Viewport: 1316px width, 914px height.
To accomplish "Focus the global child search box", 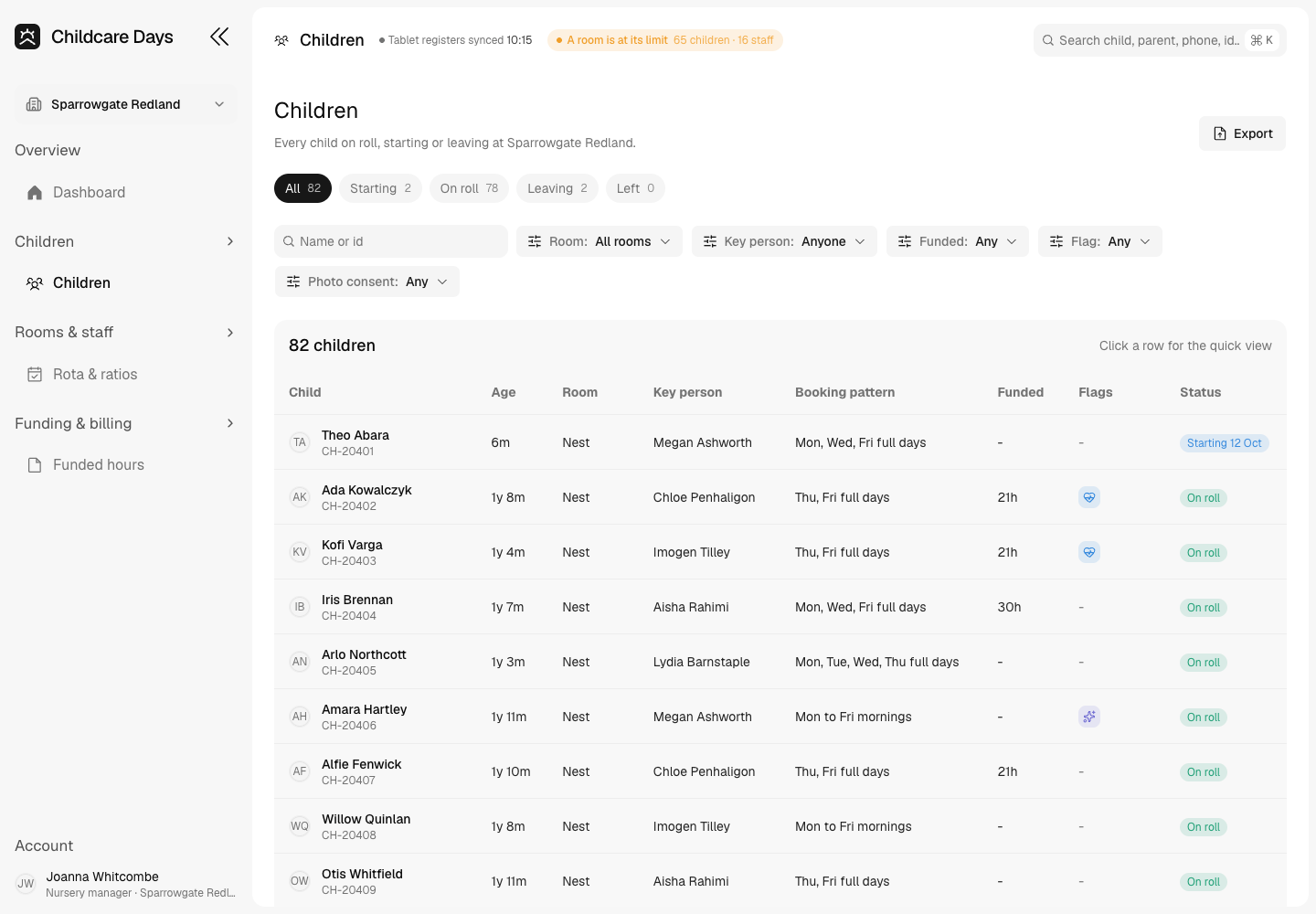I will (1160, 40).
